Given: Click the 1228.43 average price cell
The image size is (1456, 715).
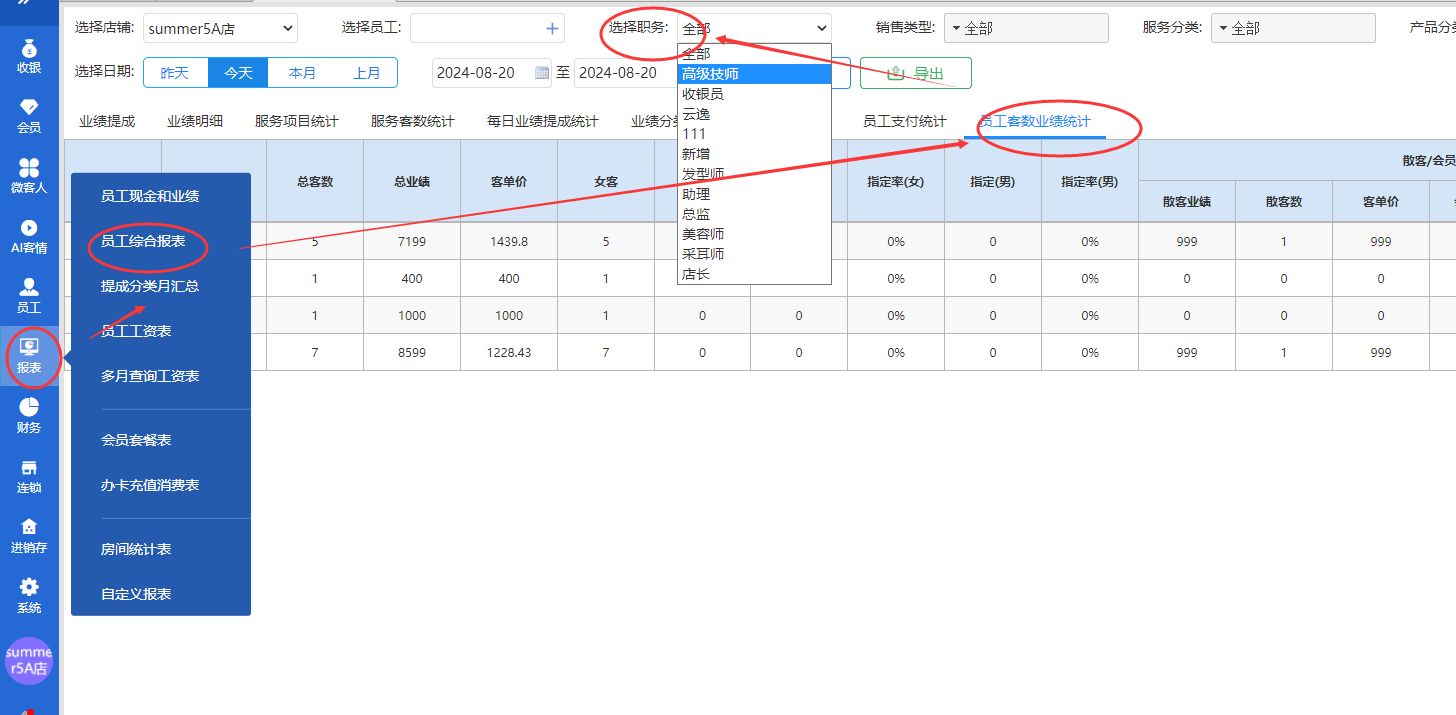Looking at the screenshot, I should click(x=509, y=352).
